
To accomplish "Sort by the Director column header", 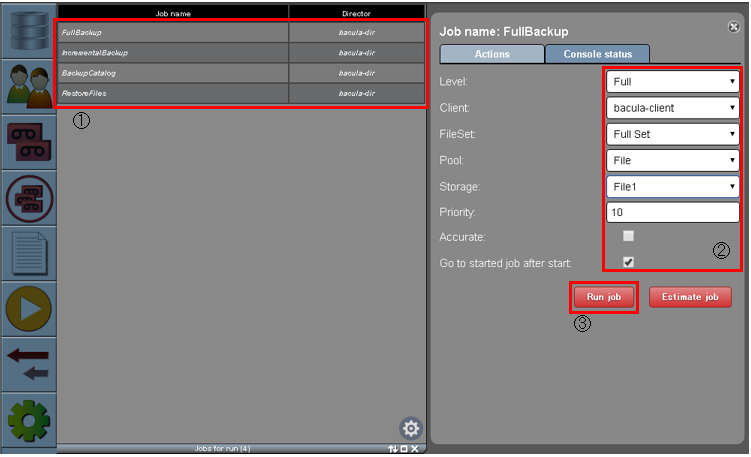I will (356, 13).
